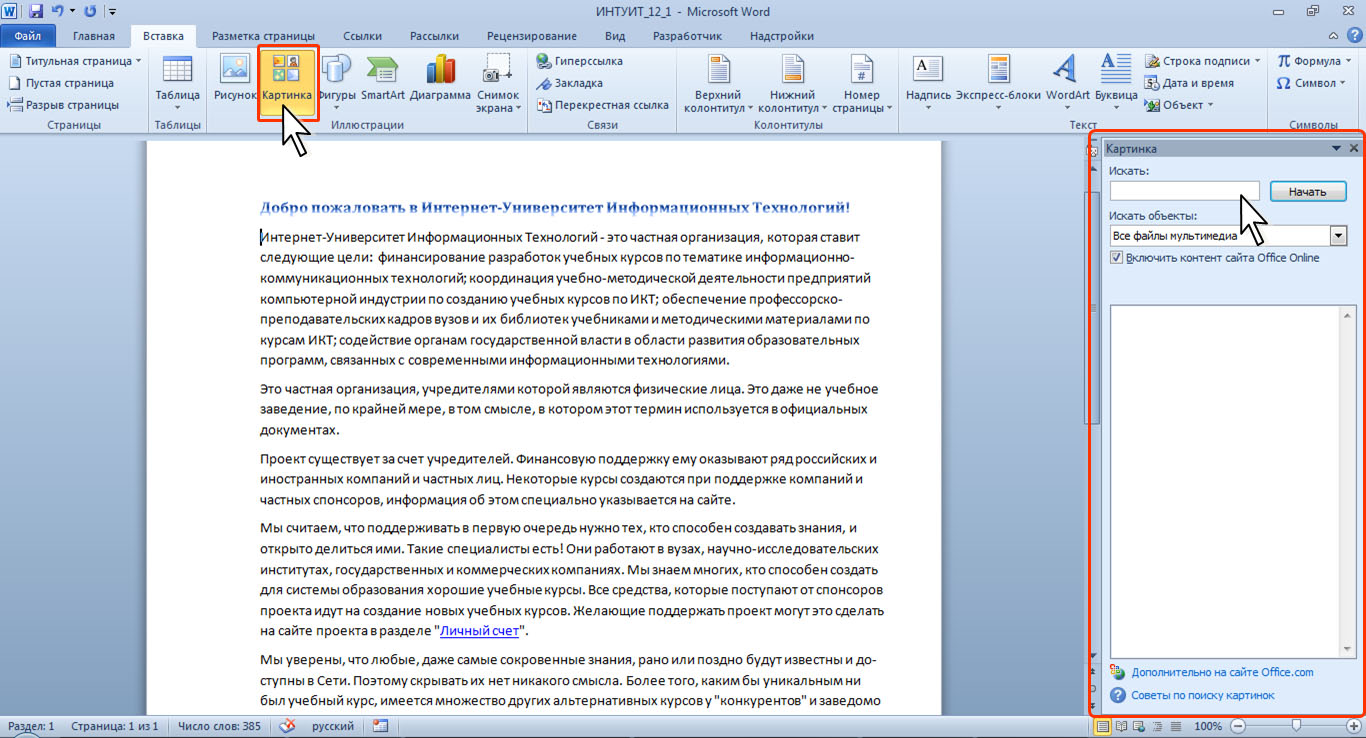This screenshot has width=1366, height=738.
Task: Open the Ссылки ribbon tab
Action: pos(362,36)
